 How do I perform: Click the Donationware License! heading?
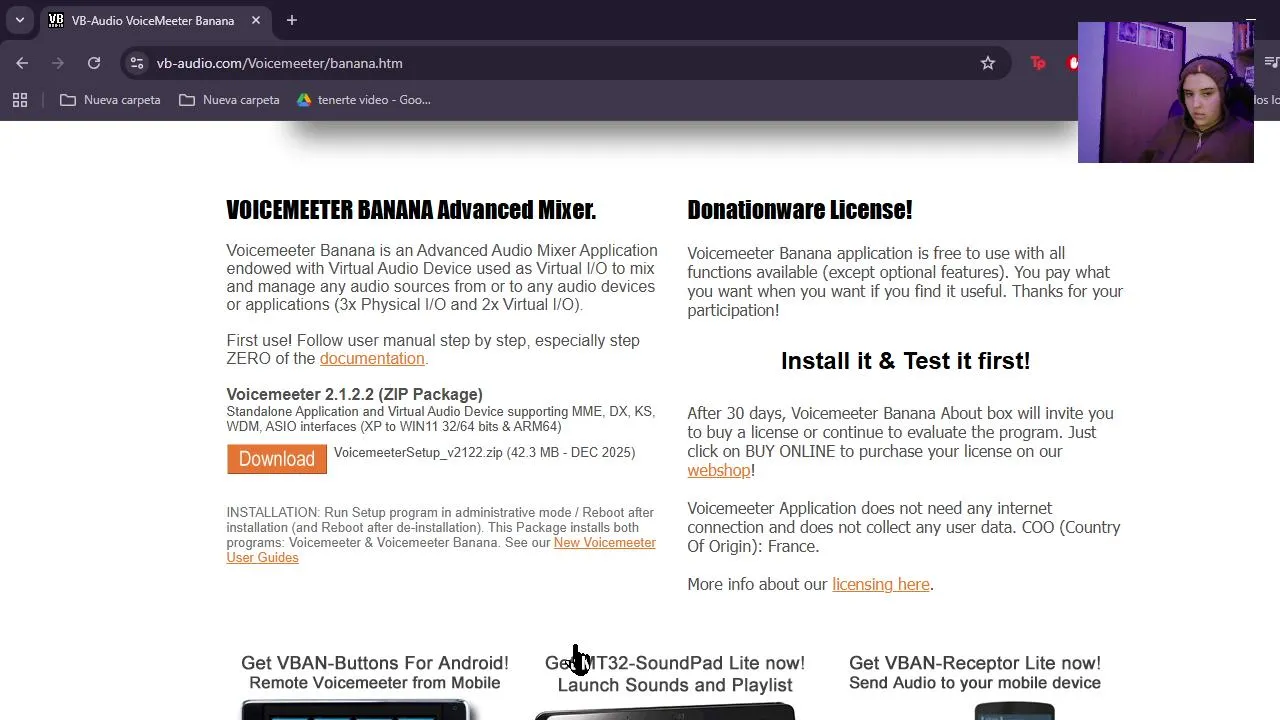click(x=800, y=210)
